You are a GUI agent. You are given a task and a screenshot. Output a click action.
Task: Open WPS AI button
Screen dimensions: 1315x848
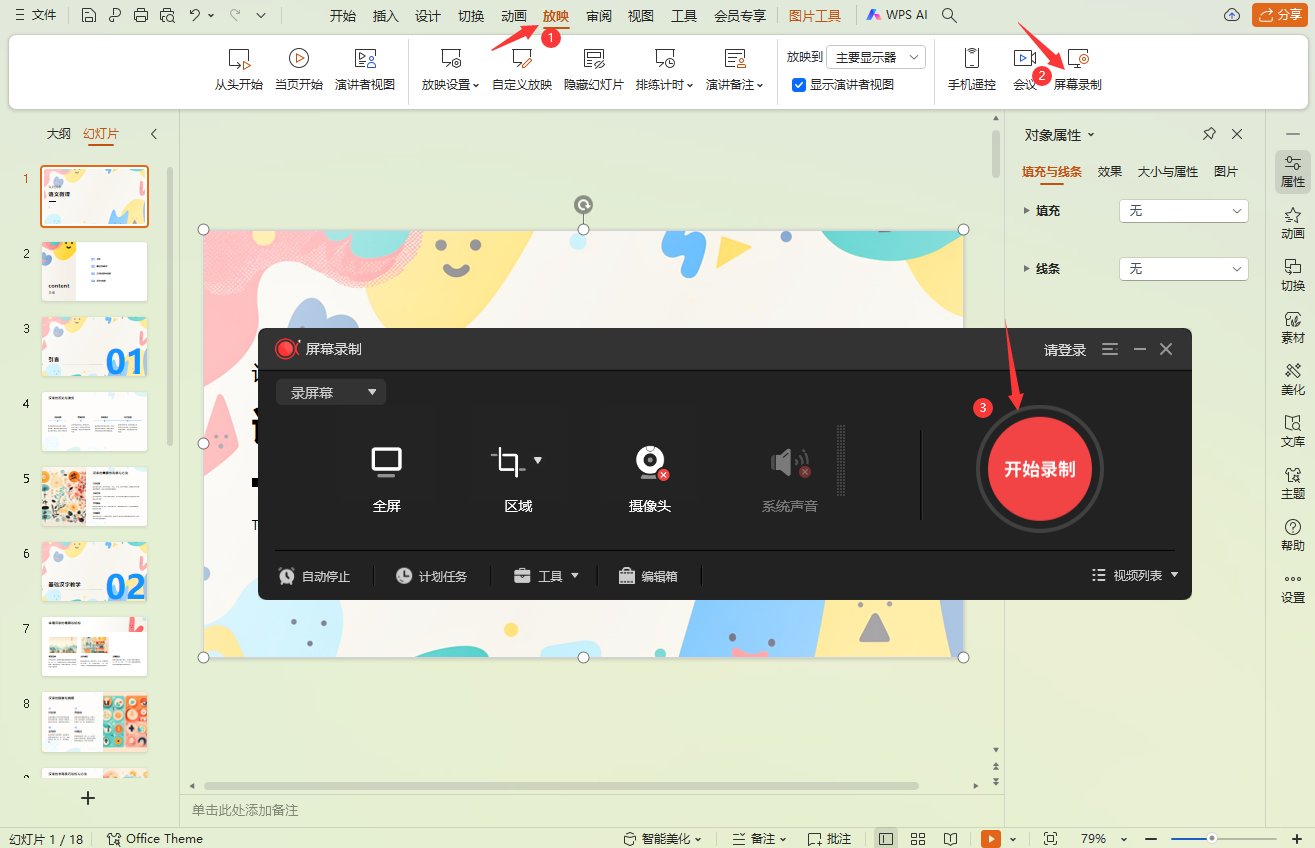click(x=897, y=15)
